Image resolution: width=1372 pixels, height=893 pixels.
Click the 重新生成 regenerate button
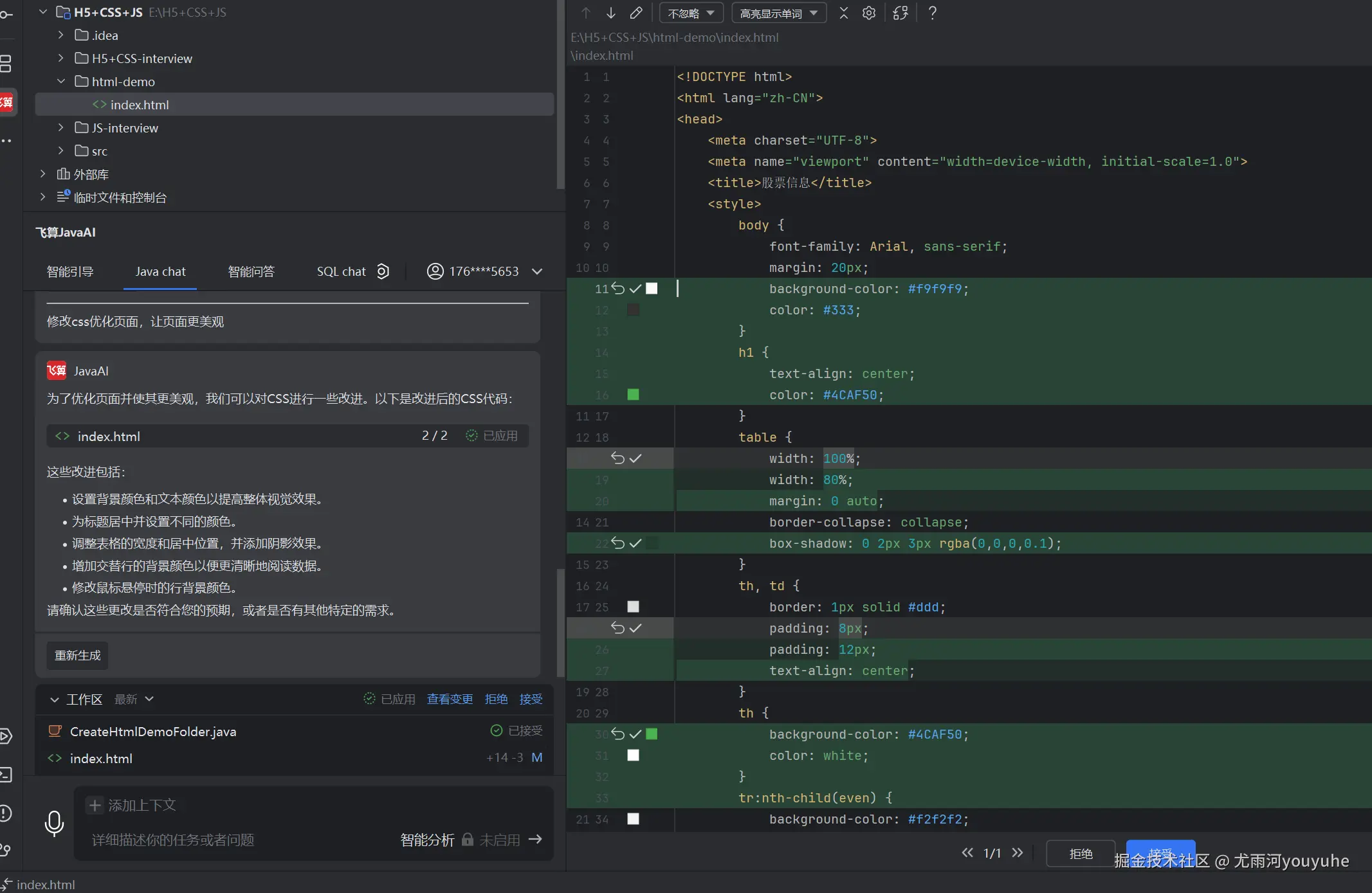(x=77, y=655)
